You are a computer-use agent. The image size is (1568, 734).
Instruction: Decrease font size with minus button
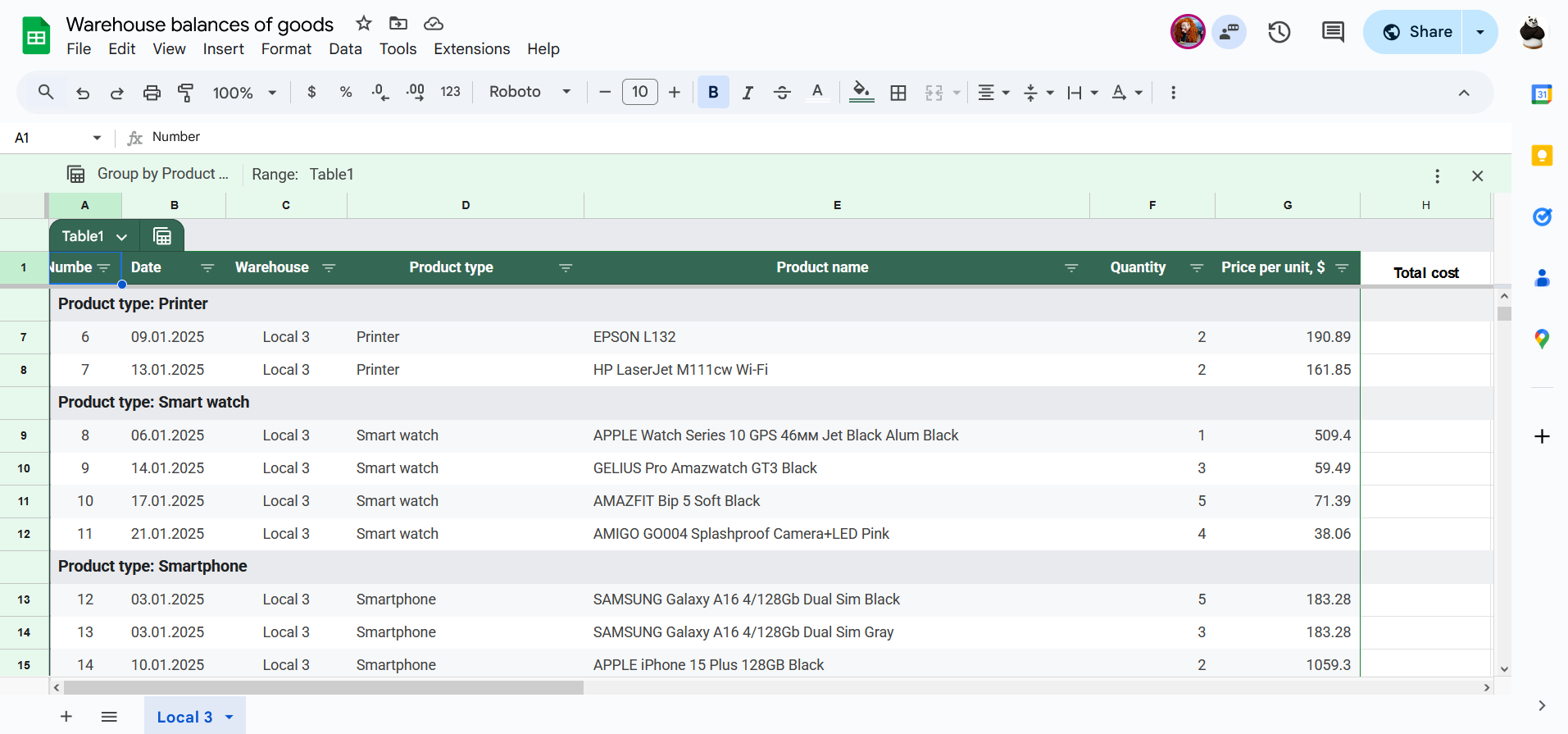(x=605, y=92)
